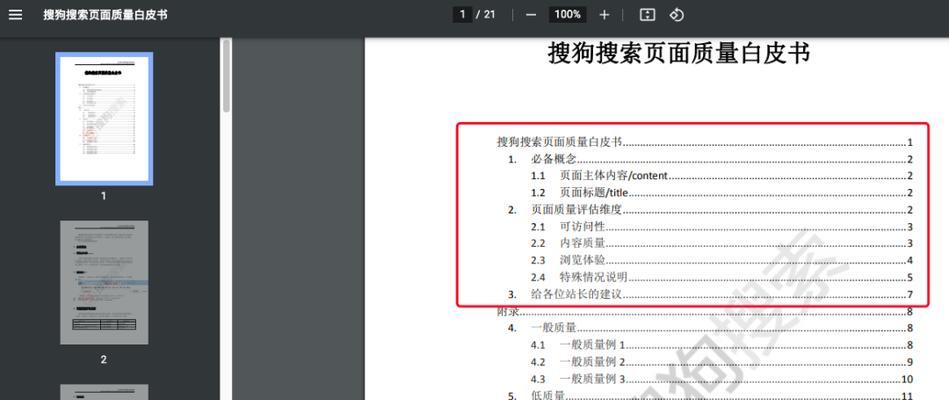Screen dimensions: 949x400
Task: Zoom out with the minus button
Action: 531,15
